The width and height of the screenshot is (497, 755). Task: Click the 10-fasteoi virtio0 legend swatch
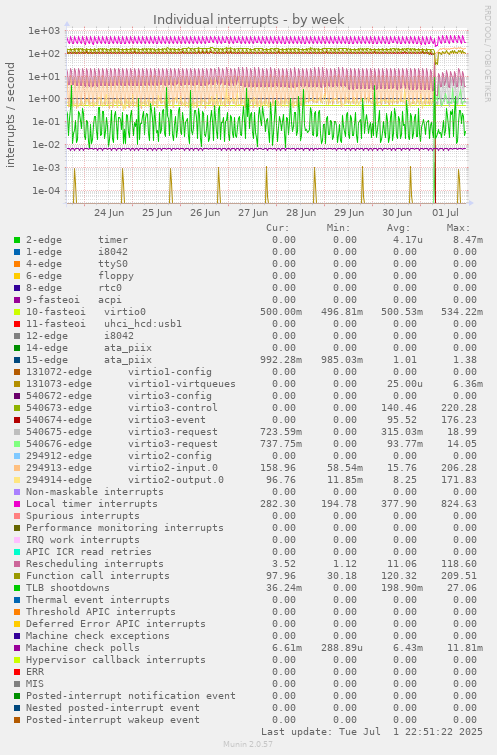tap(17, 312)
